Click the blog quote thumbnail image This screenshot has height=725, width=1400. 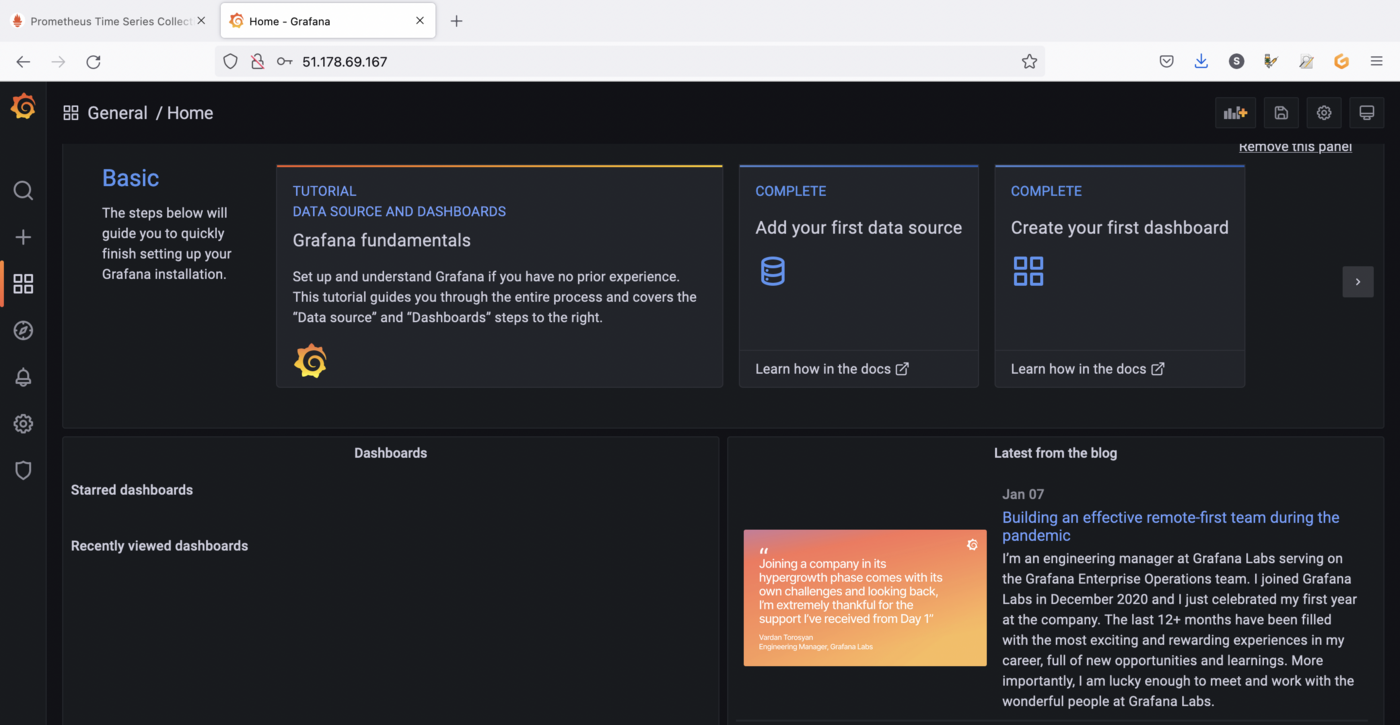[864, 597]
